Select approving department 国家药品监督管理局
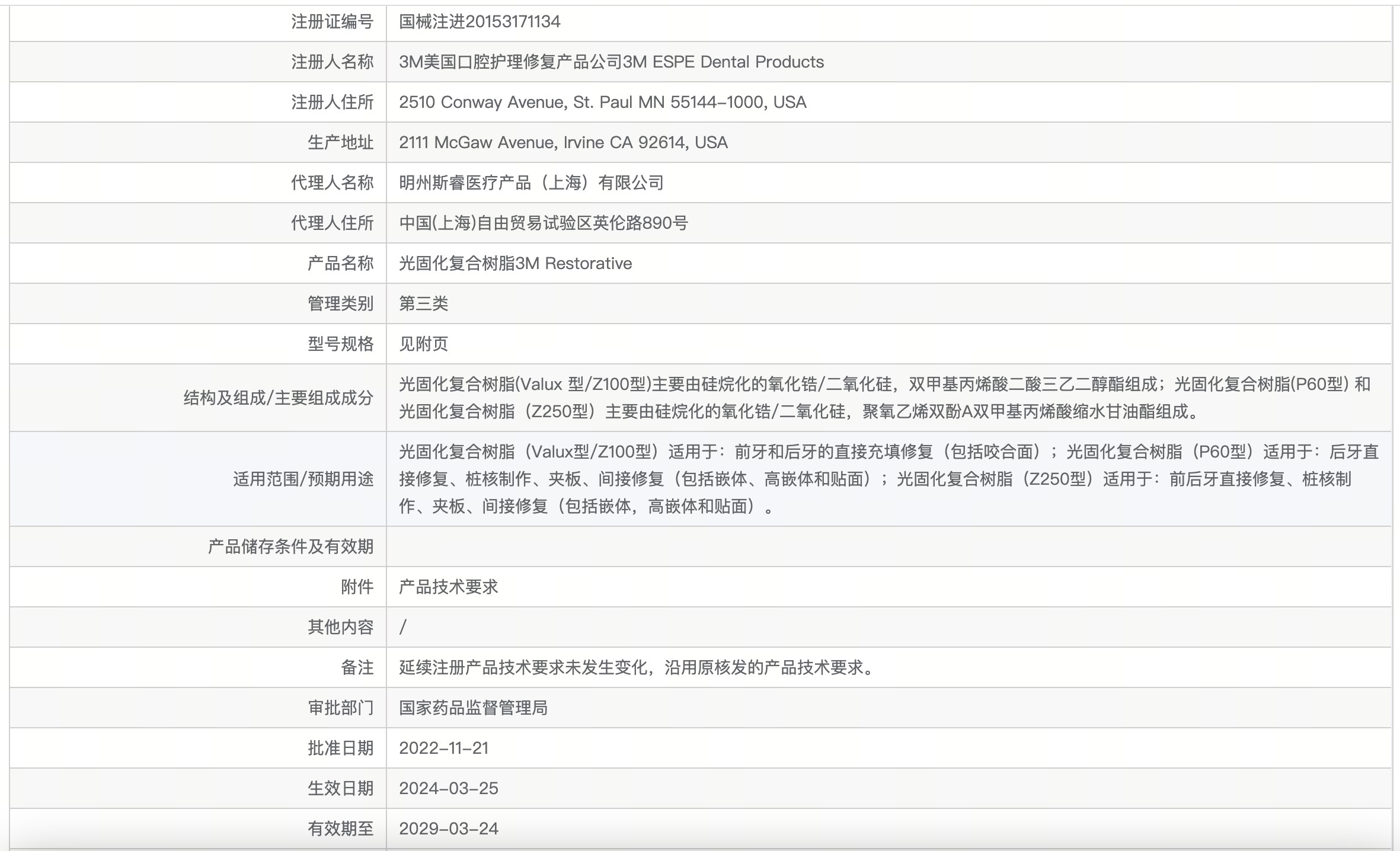The image size is (1400, 851). coord(474,708)
